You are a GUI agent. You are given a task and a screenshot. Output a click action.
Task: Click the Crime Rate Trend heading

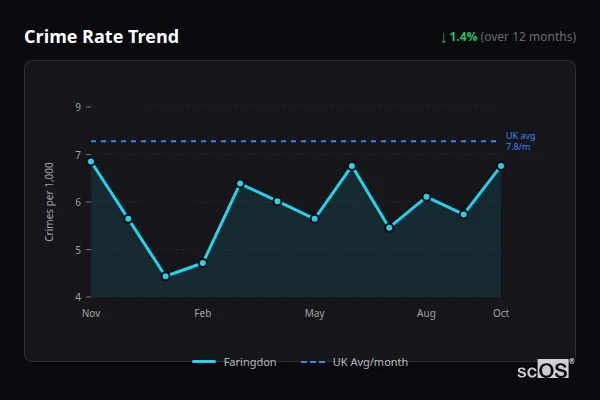101,37
